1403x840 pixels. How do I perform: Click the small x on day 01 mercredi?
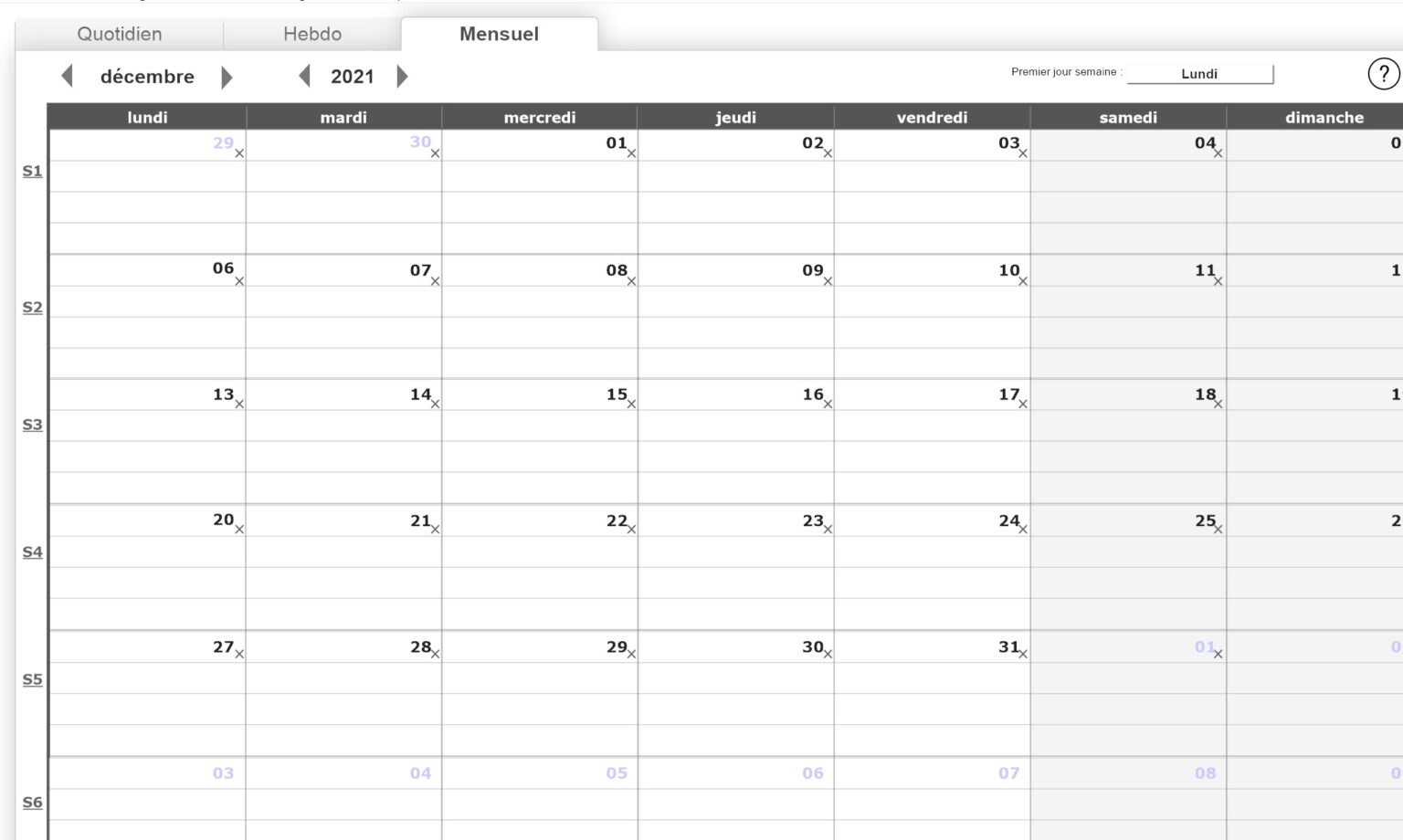[631, 153]
